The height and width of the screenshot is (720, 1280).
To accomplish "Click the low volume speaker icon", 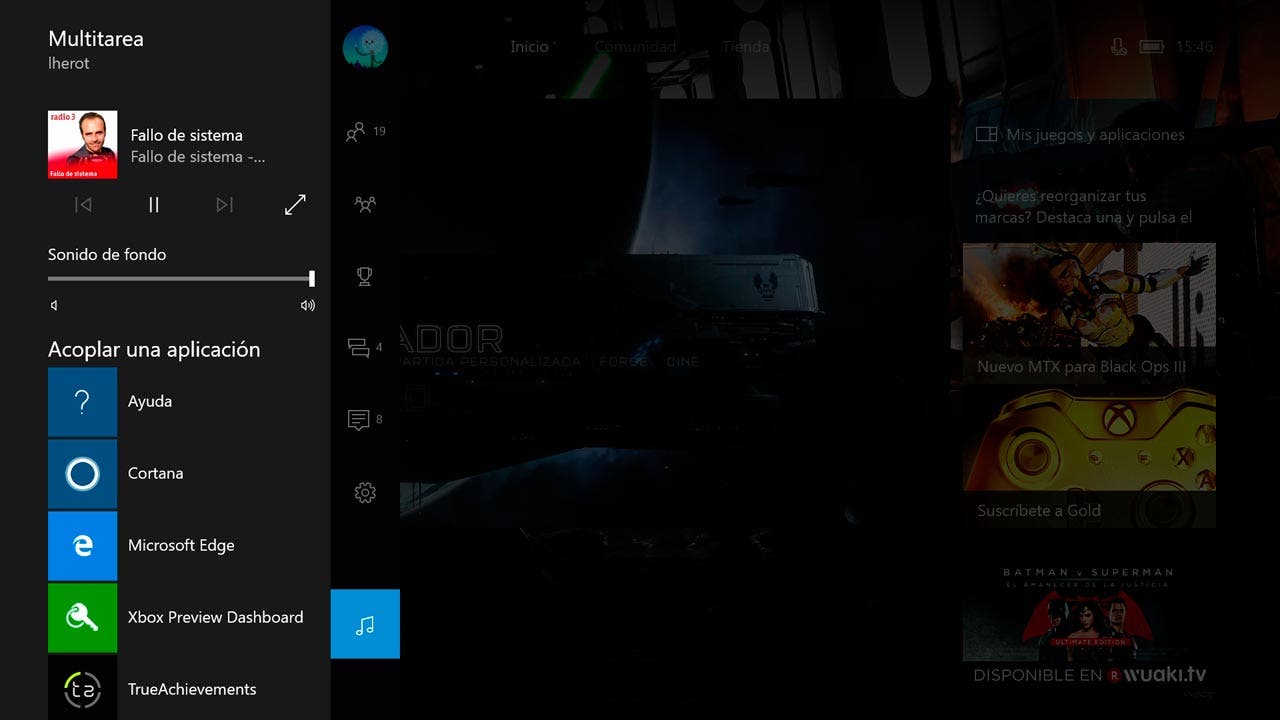I will 54,306.
